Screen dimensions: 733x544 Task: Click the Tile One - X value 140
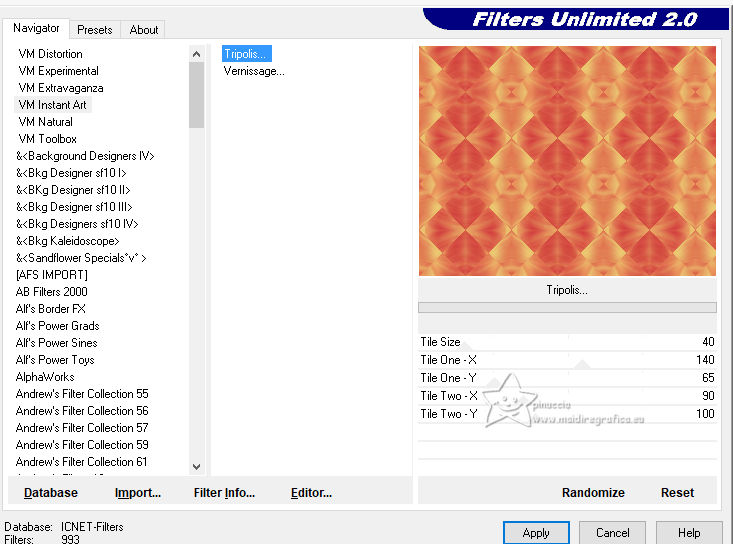coord(705,360)
